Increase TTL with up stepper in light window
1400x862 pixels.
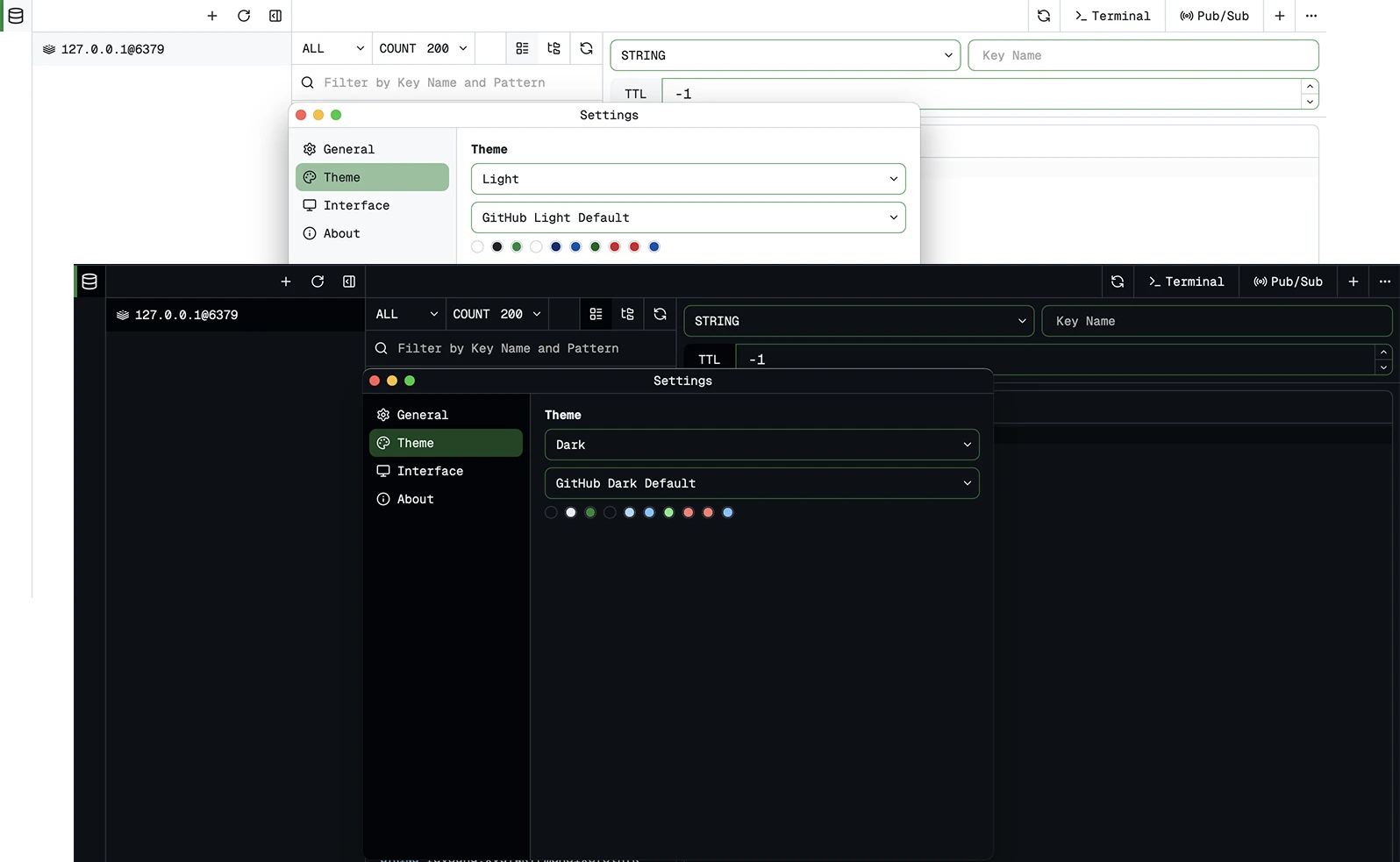point(1310,86)
